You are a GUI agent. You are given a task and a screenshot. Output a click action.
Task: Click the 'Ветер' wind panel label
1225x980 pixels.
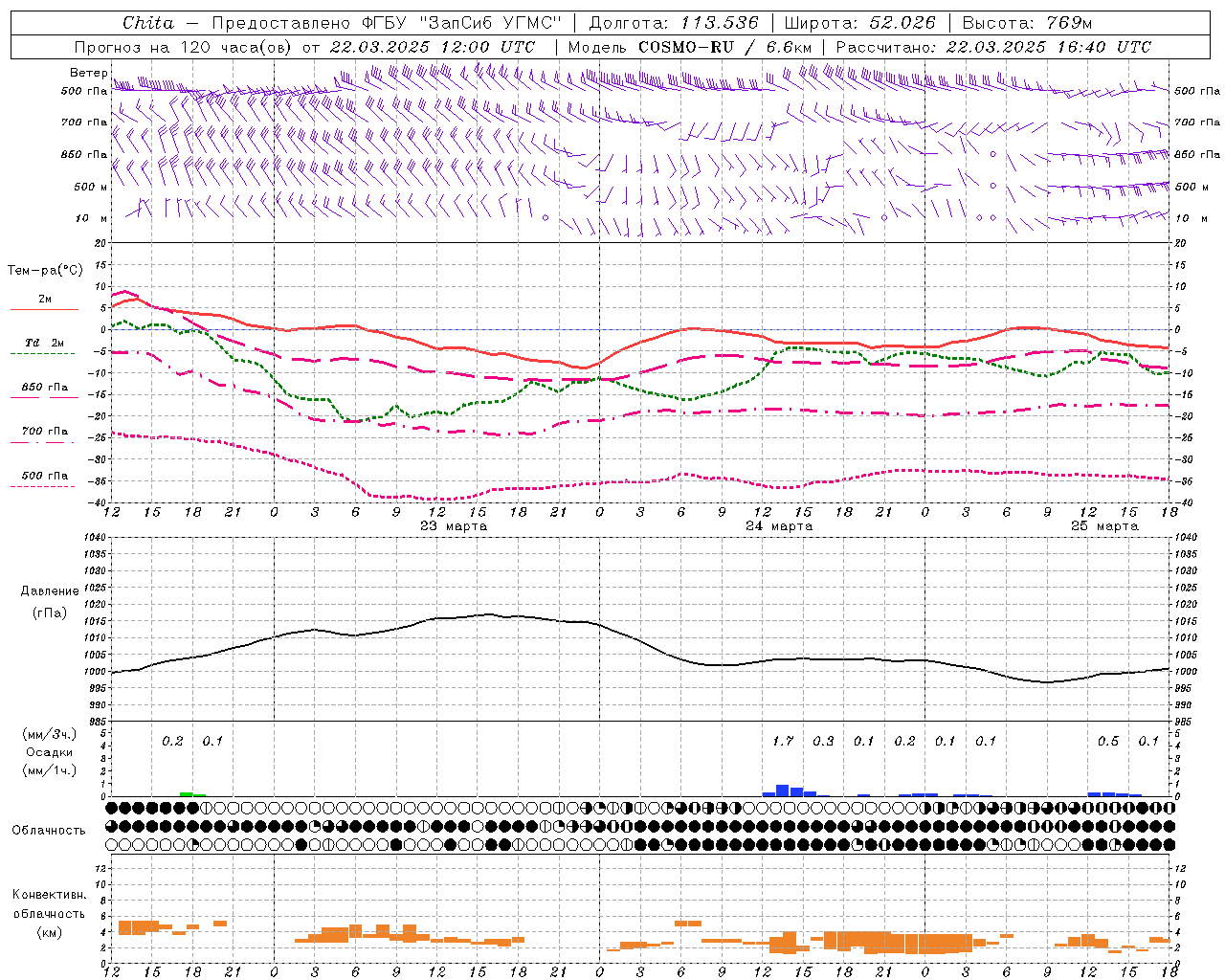click(x=88, y=73)
